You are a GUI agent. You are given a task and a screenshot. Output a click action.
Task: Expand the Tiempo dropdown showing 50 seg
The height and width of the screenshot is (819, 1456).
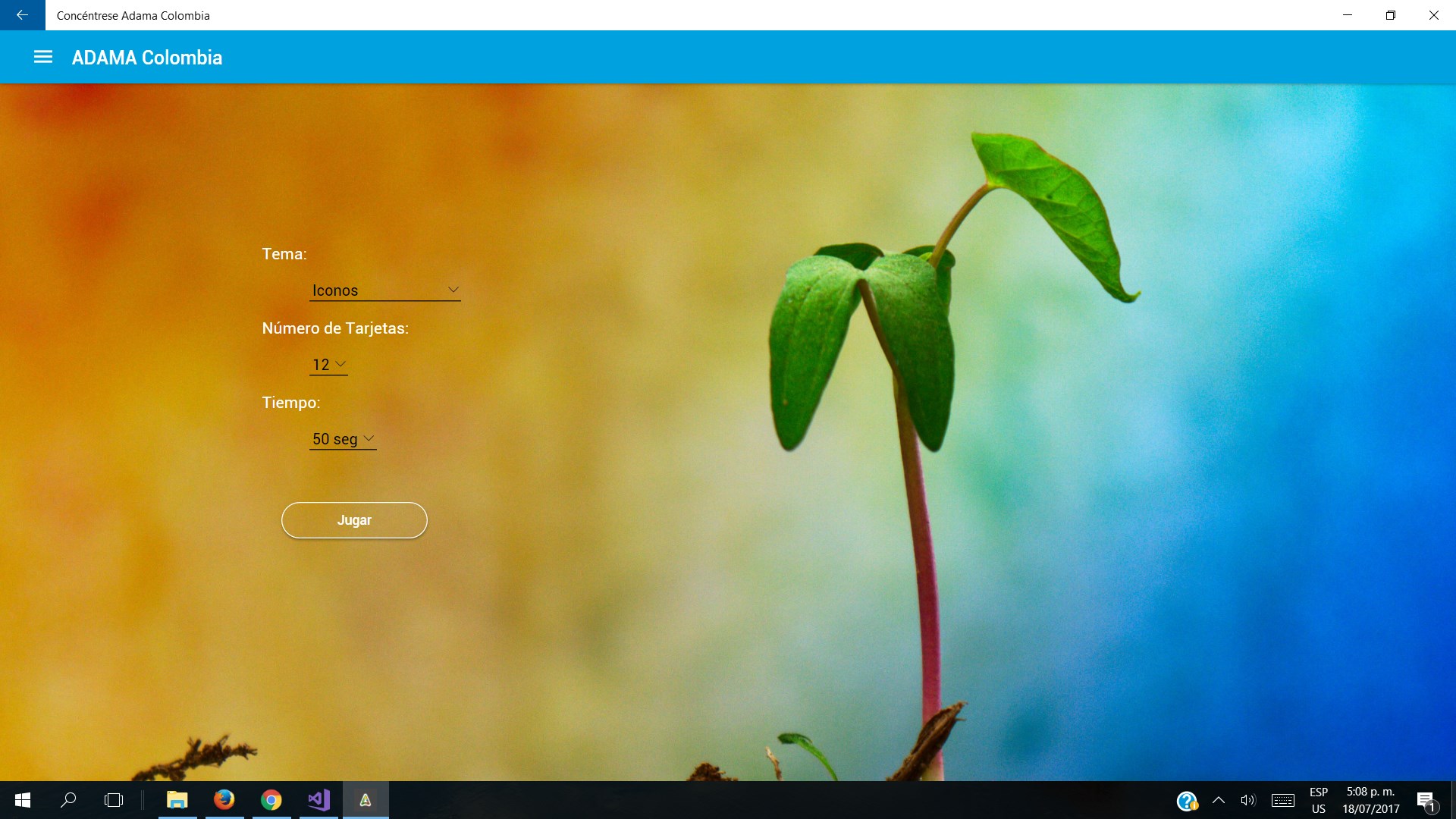tap(343, 439)
